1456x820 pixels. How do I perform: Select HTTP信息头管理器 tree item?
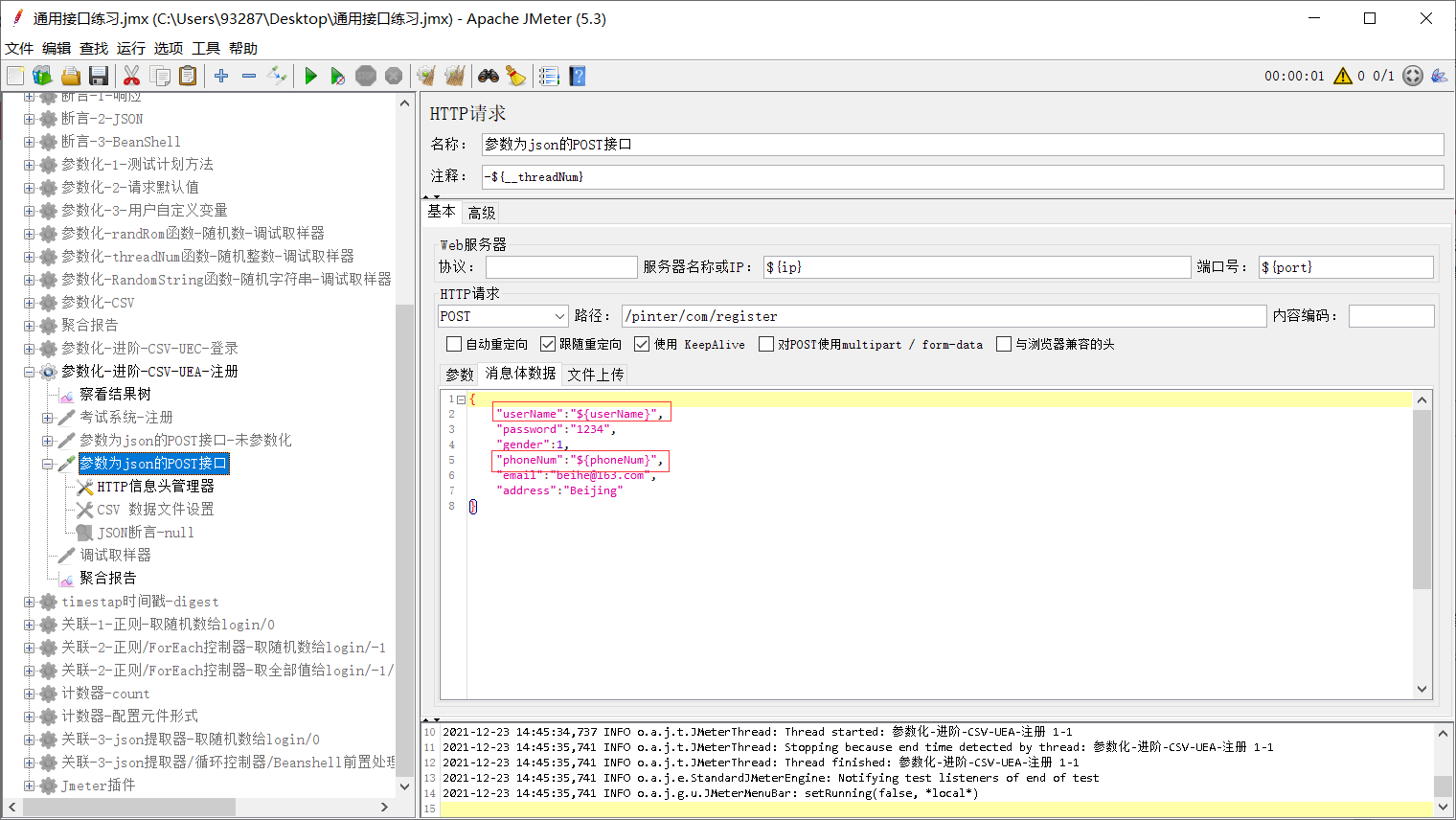(x=155, y=487)
